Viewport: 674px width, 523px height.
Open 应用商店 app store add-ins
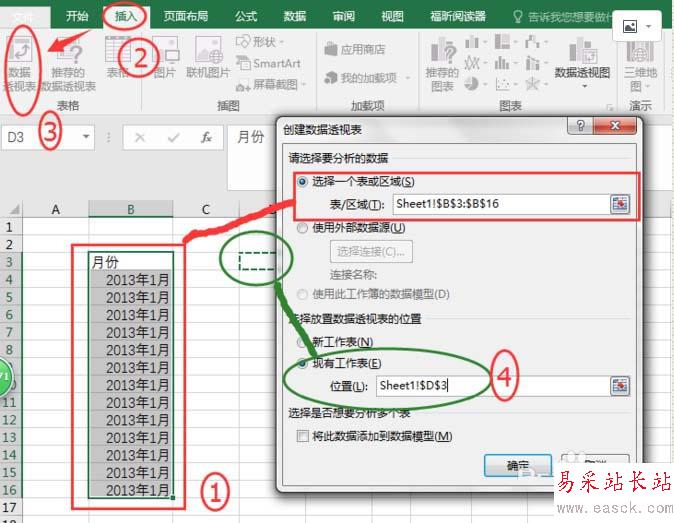[355, 49]
